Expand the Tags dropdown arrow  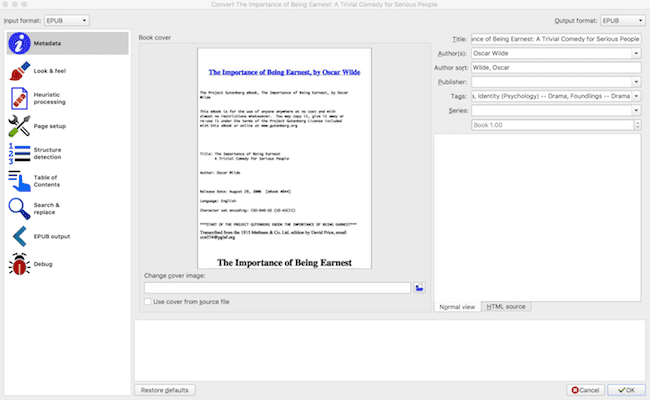coord(636,96)
